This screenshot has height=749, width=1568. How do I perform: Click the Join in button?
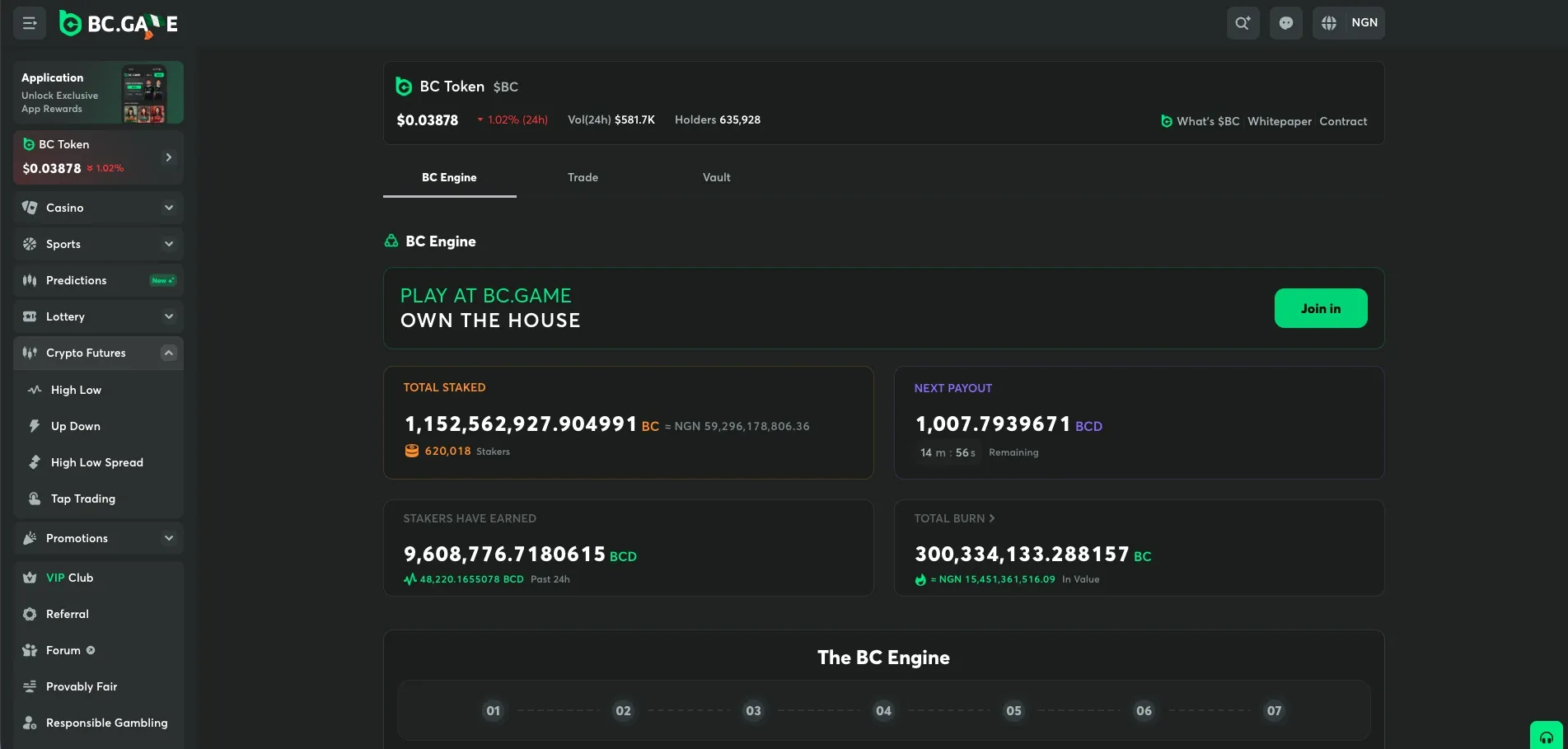pos(1321,308)
